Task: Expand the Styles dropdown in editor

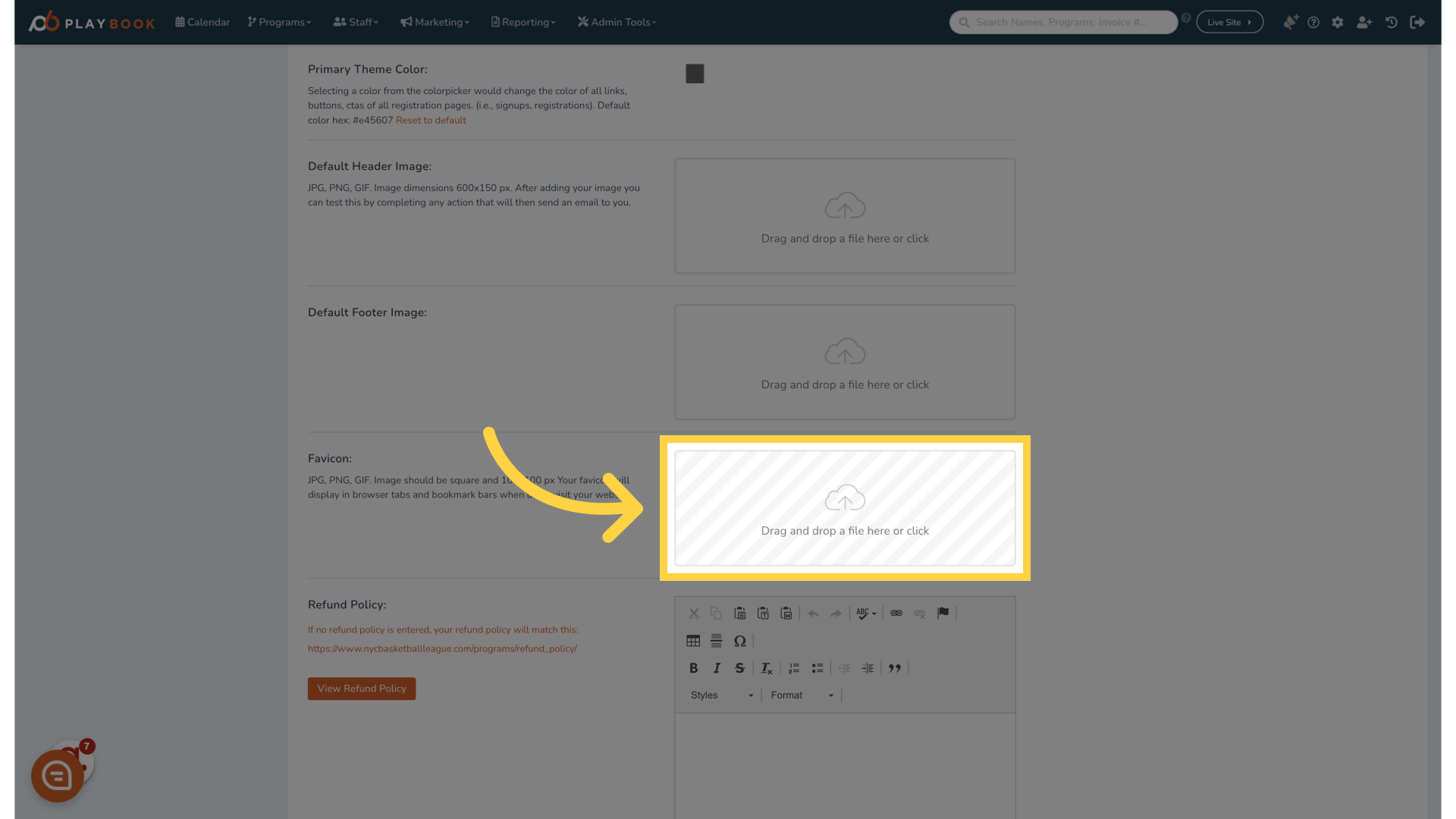Action: 720,695
